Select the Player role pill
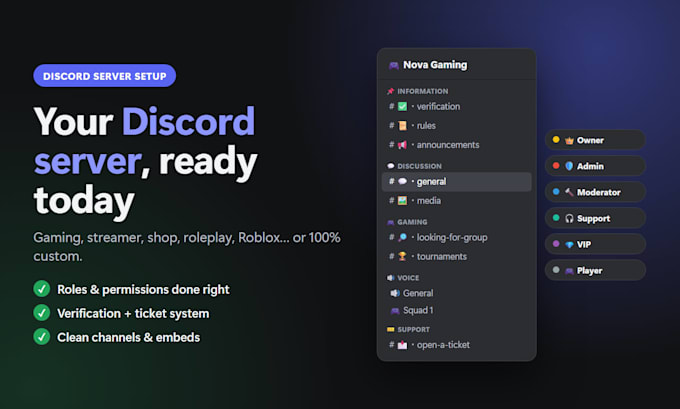Viewport: 680px width, 409px height. pos(595,270)
